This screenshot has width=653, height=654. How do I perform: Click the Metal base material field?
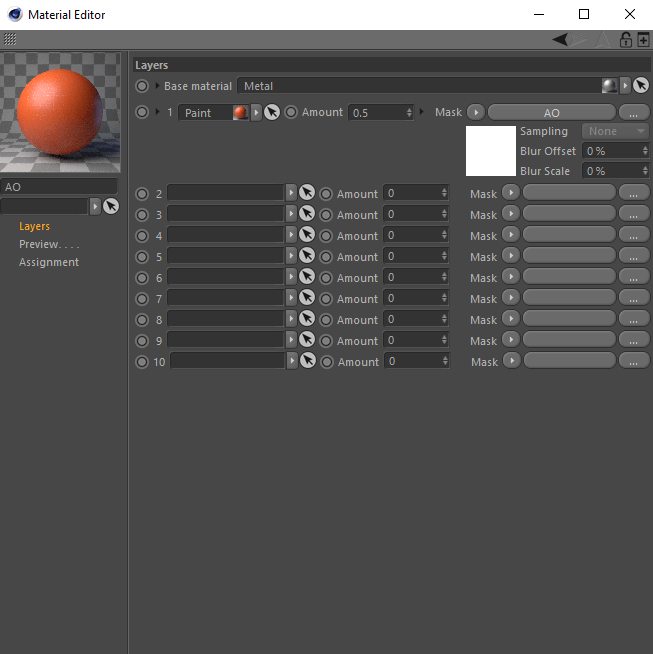(428, 86)
